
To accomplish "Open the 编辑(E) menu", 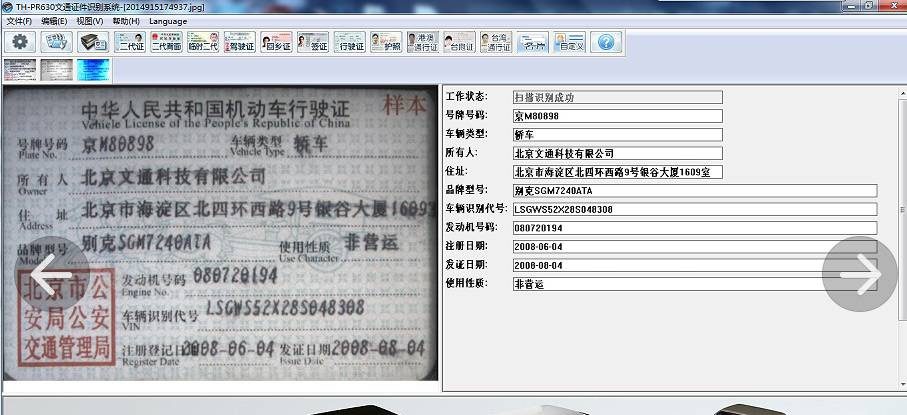I will click(54, 21).
